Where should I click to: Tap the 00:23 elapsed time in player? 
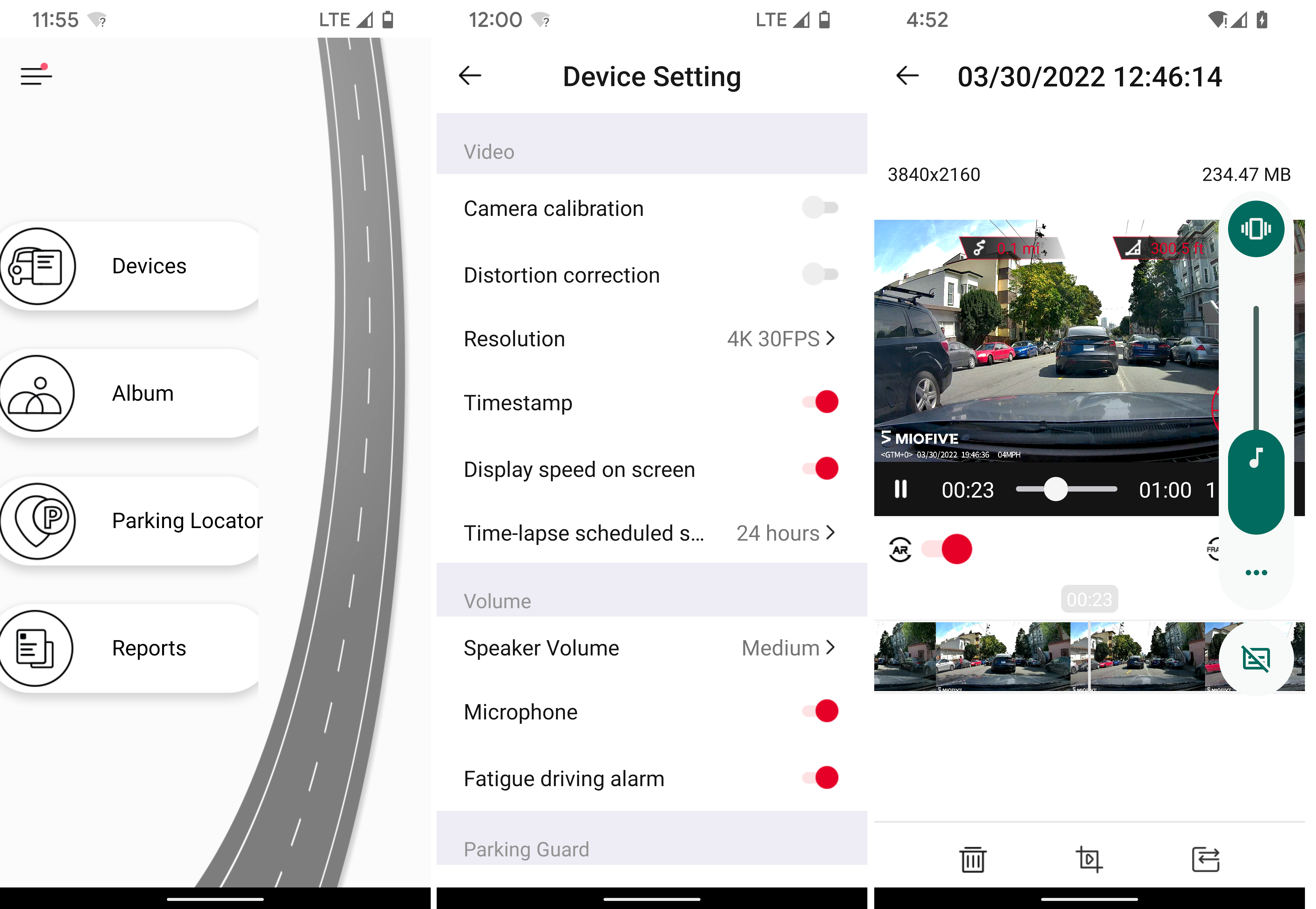pos(967,490)
